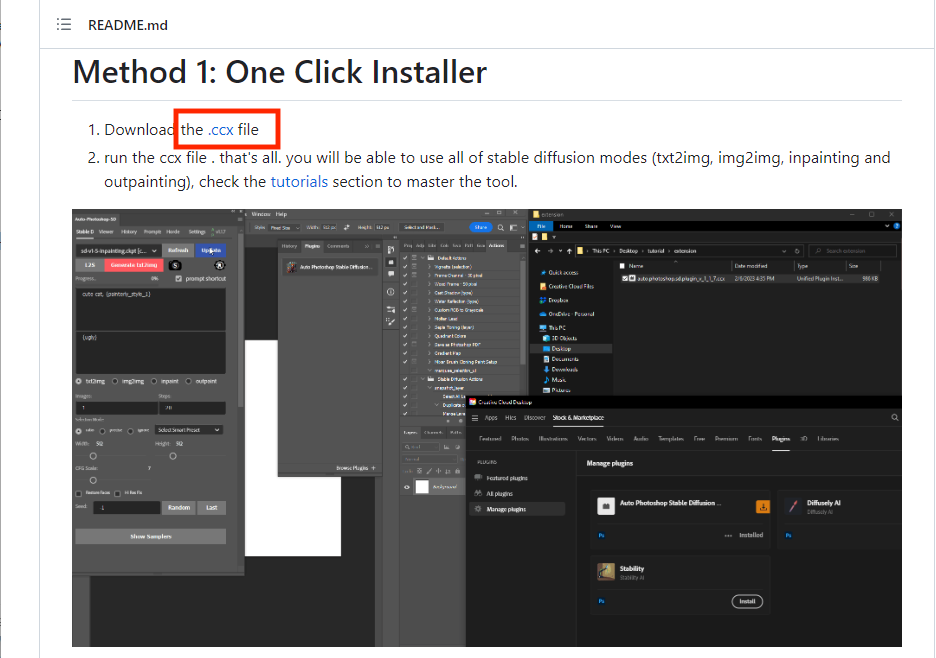Toggle the prompt shortcut checkbox

178,279
